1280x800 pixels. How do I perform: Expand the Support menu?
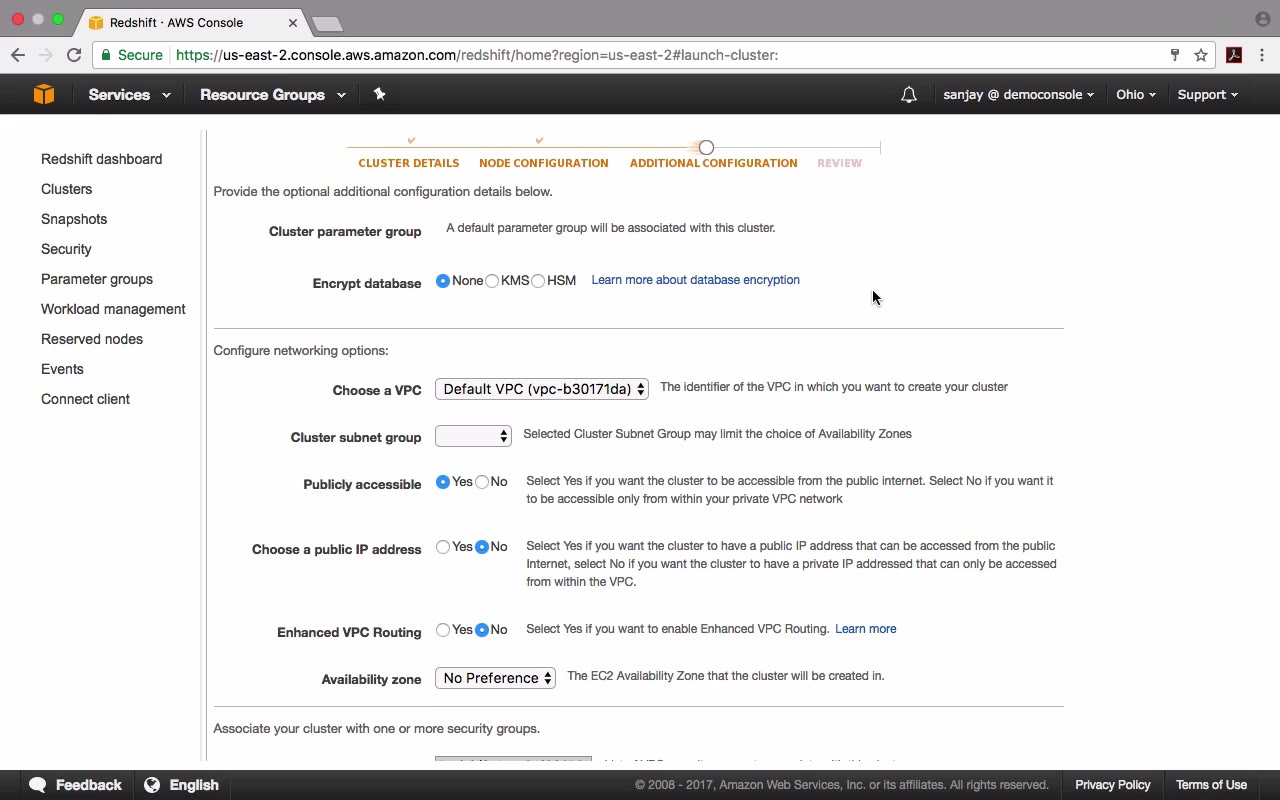(1207, 95)
